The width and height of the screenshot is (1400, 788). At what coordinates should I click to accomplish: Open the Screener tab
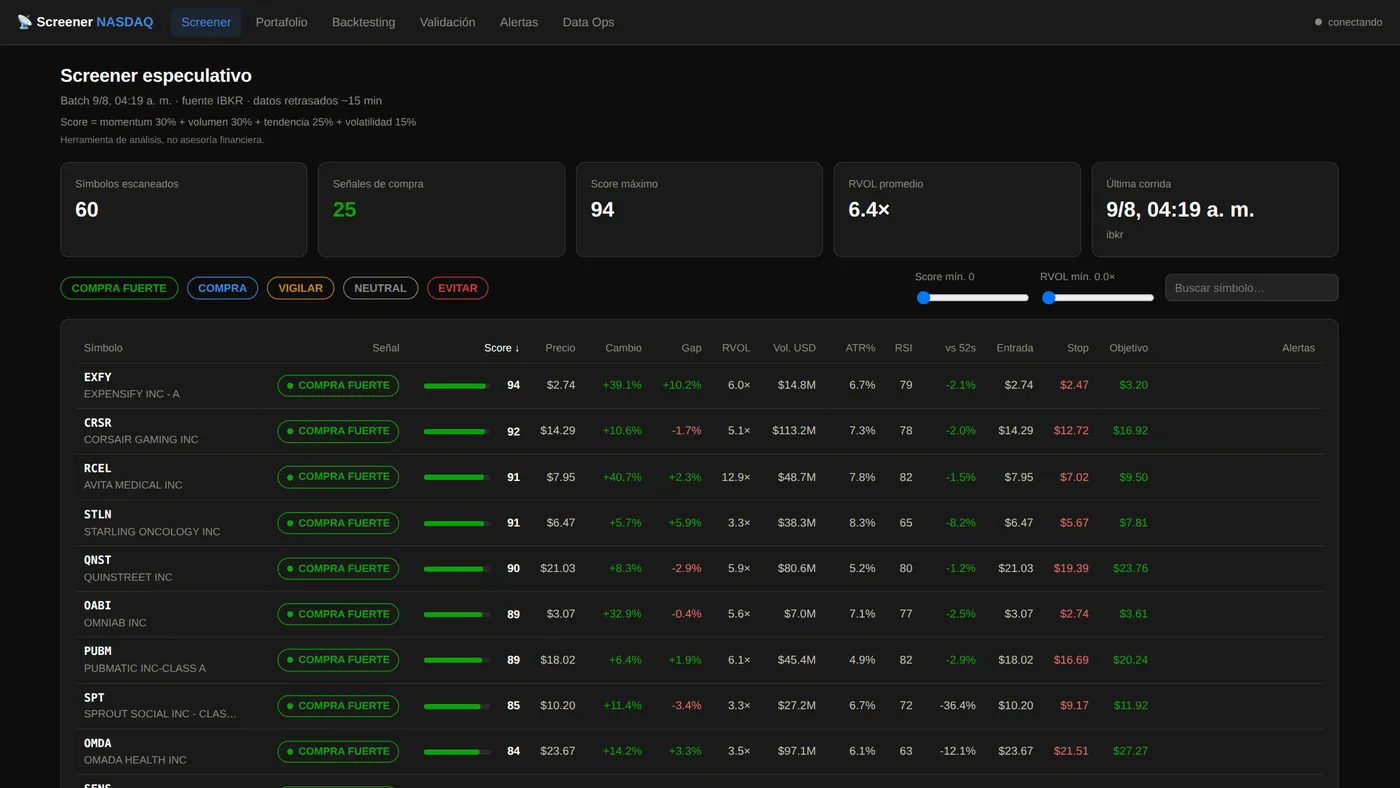[x=206, y=22]
